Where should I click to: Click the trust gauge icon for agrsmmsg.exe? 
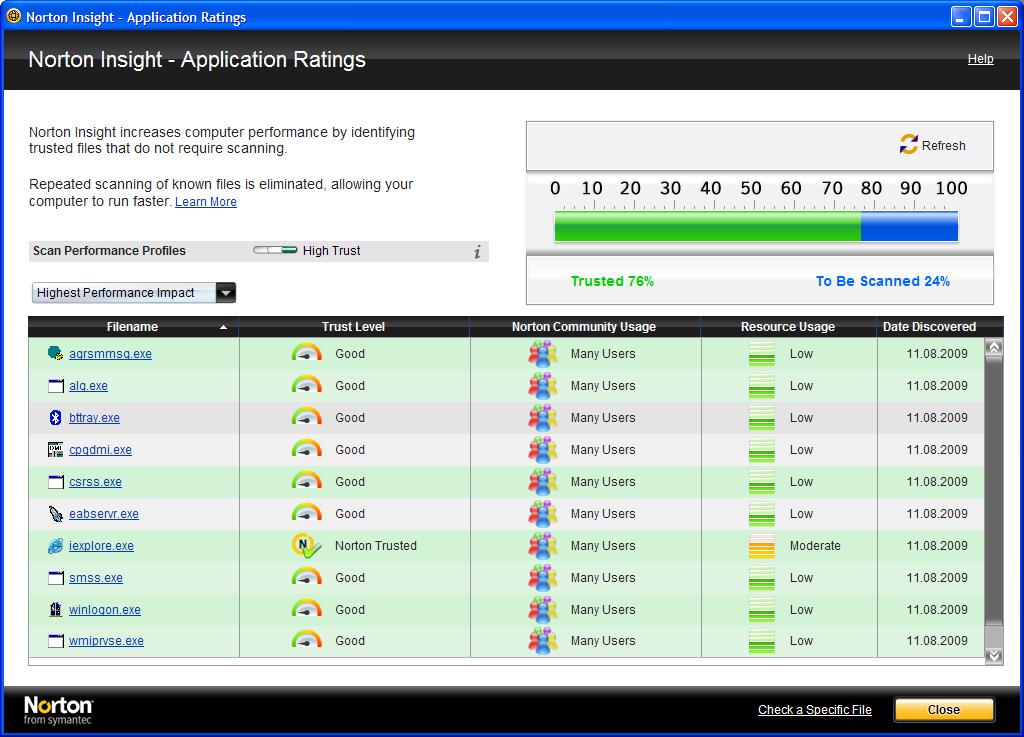click(x=306, y=353)
